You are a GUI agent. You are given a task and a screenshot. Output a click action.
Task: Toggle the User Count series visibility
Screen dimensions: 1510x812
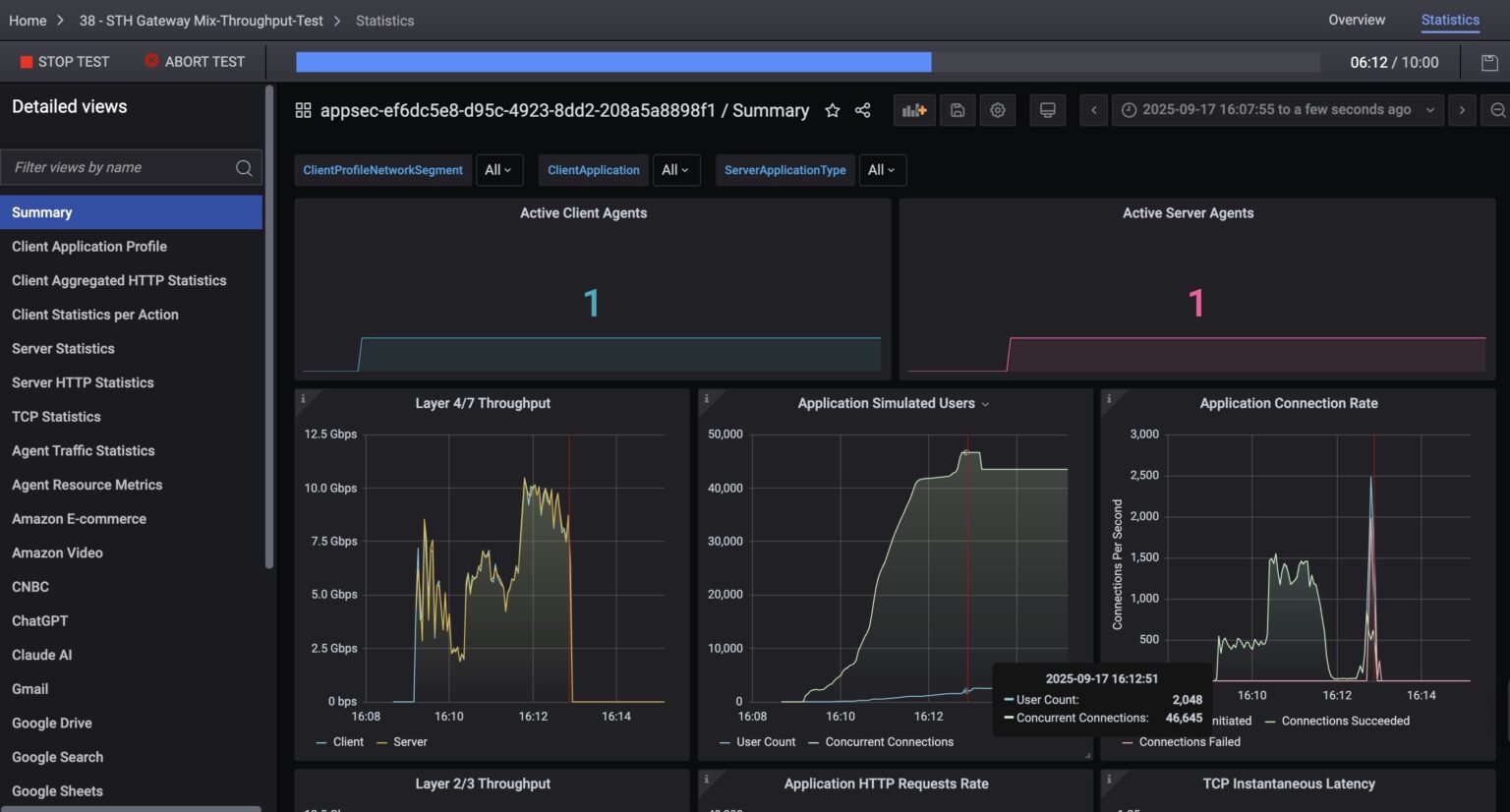point(765,741)
